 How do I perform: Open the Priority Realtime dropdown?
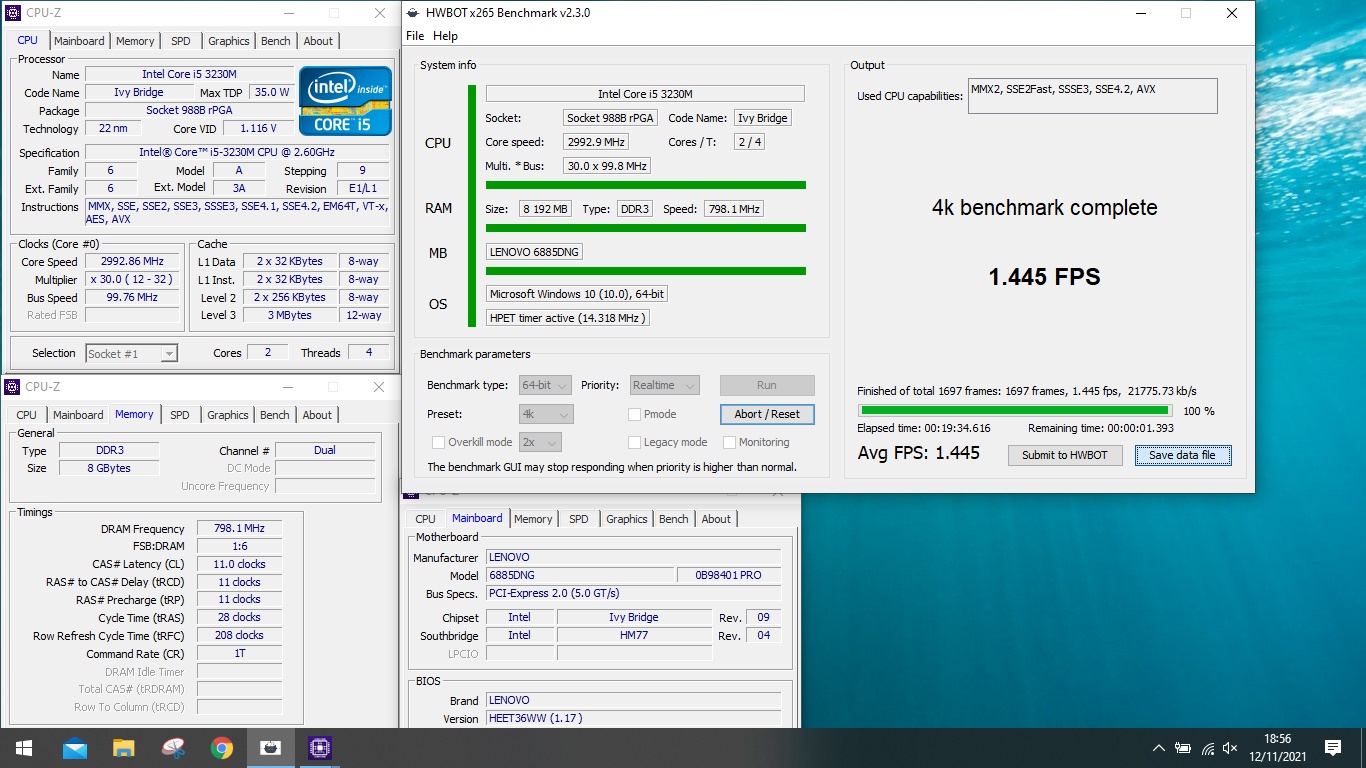point(664,385)
